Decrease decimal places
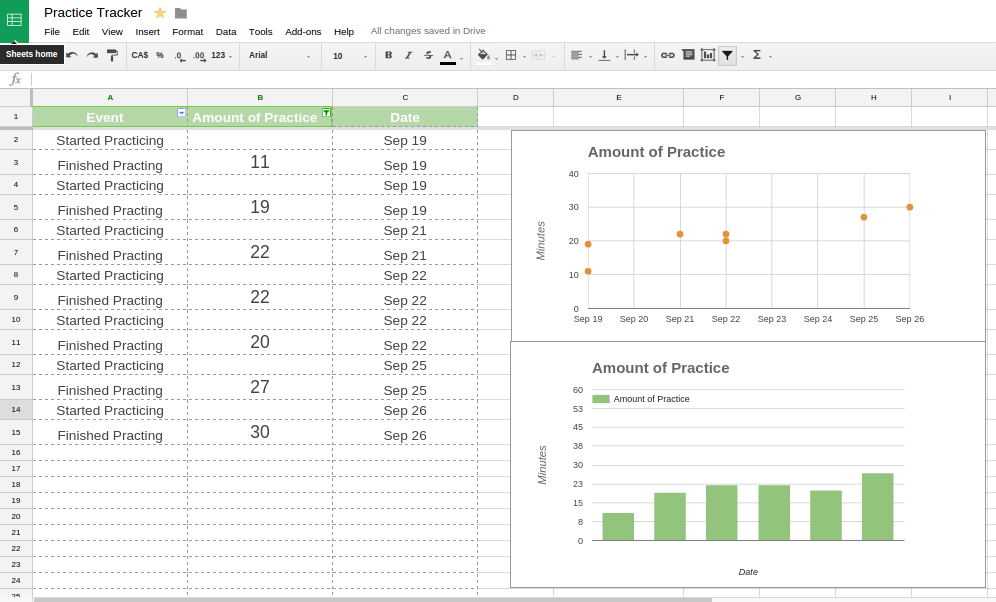The image size is (996, 602). [x=180, y=56]
